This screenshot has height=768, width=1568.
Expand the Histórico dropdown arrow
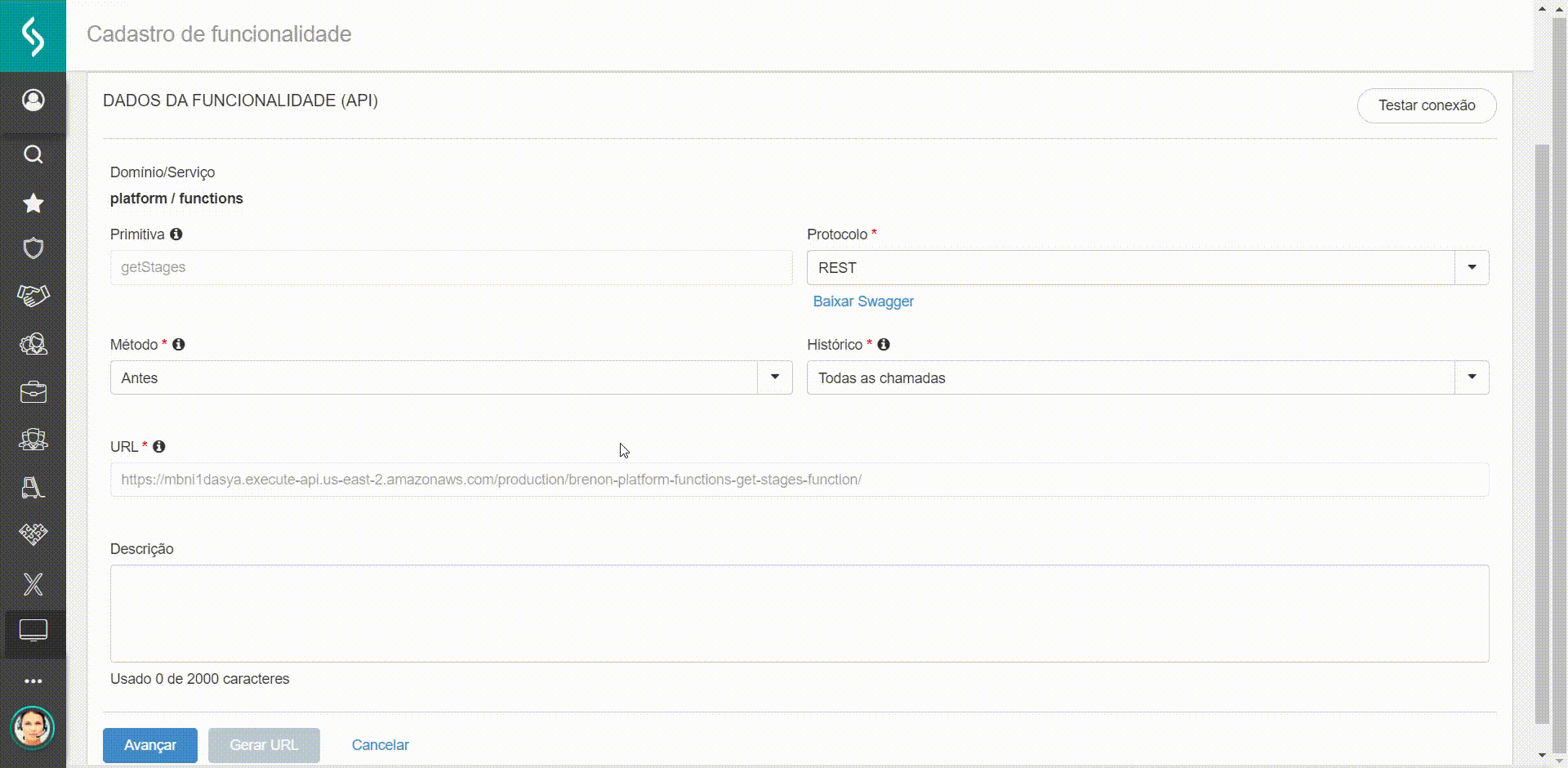[x=1472, y=377]
